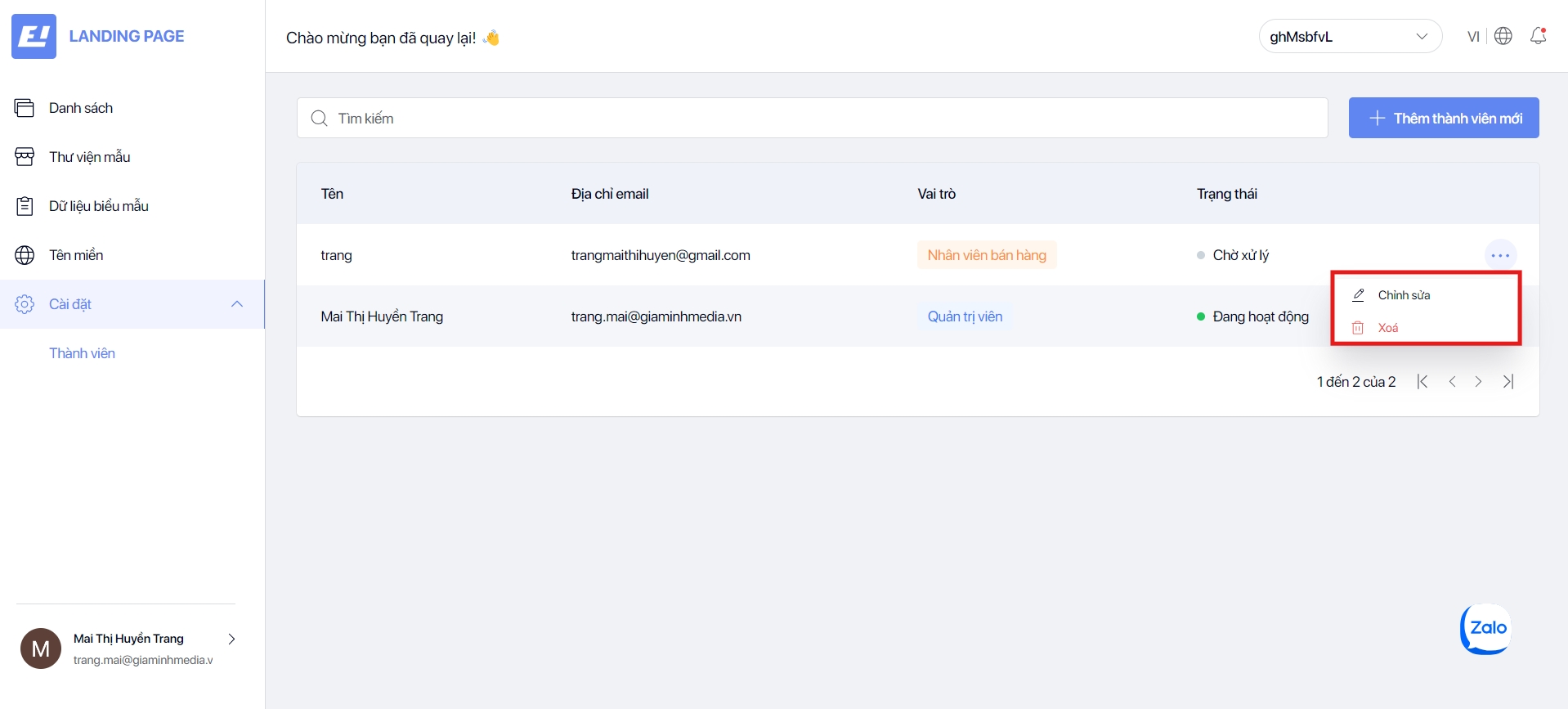Select Chỉnh sửa from context menu
This screenshot has height=709, width=1568.
coord(1404,295)
